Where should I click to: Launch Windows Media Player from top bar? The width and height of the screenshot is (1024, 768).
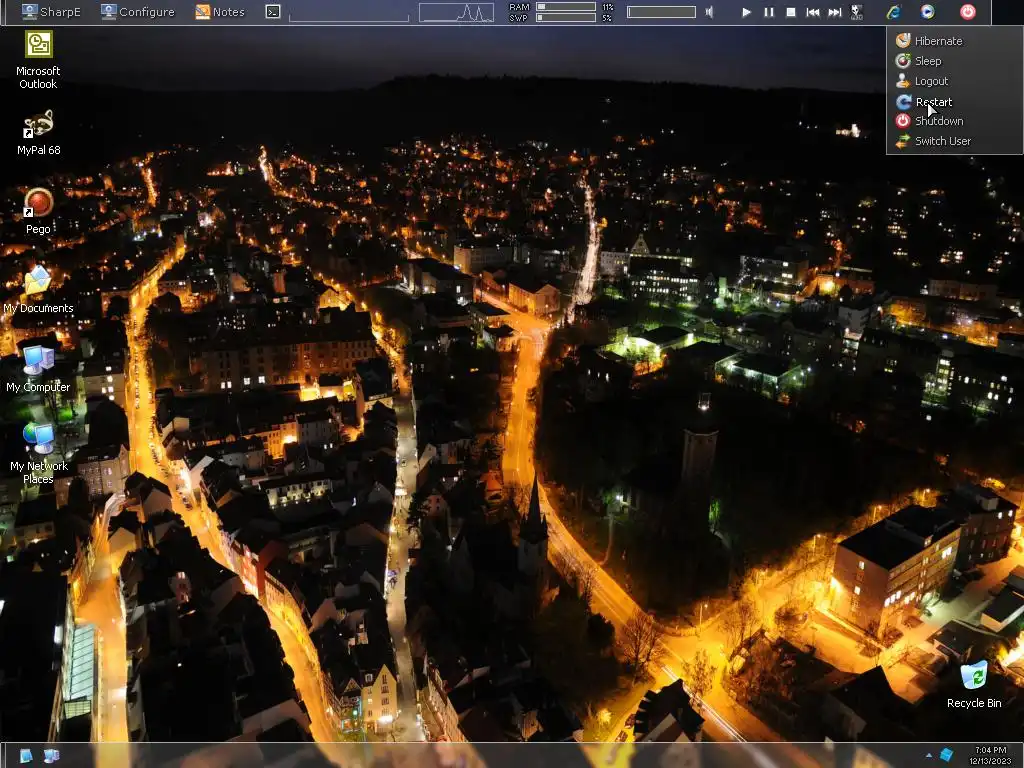pyautogui.click(x=927, y=12)
